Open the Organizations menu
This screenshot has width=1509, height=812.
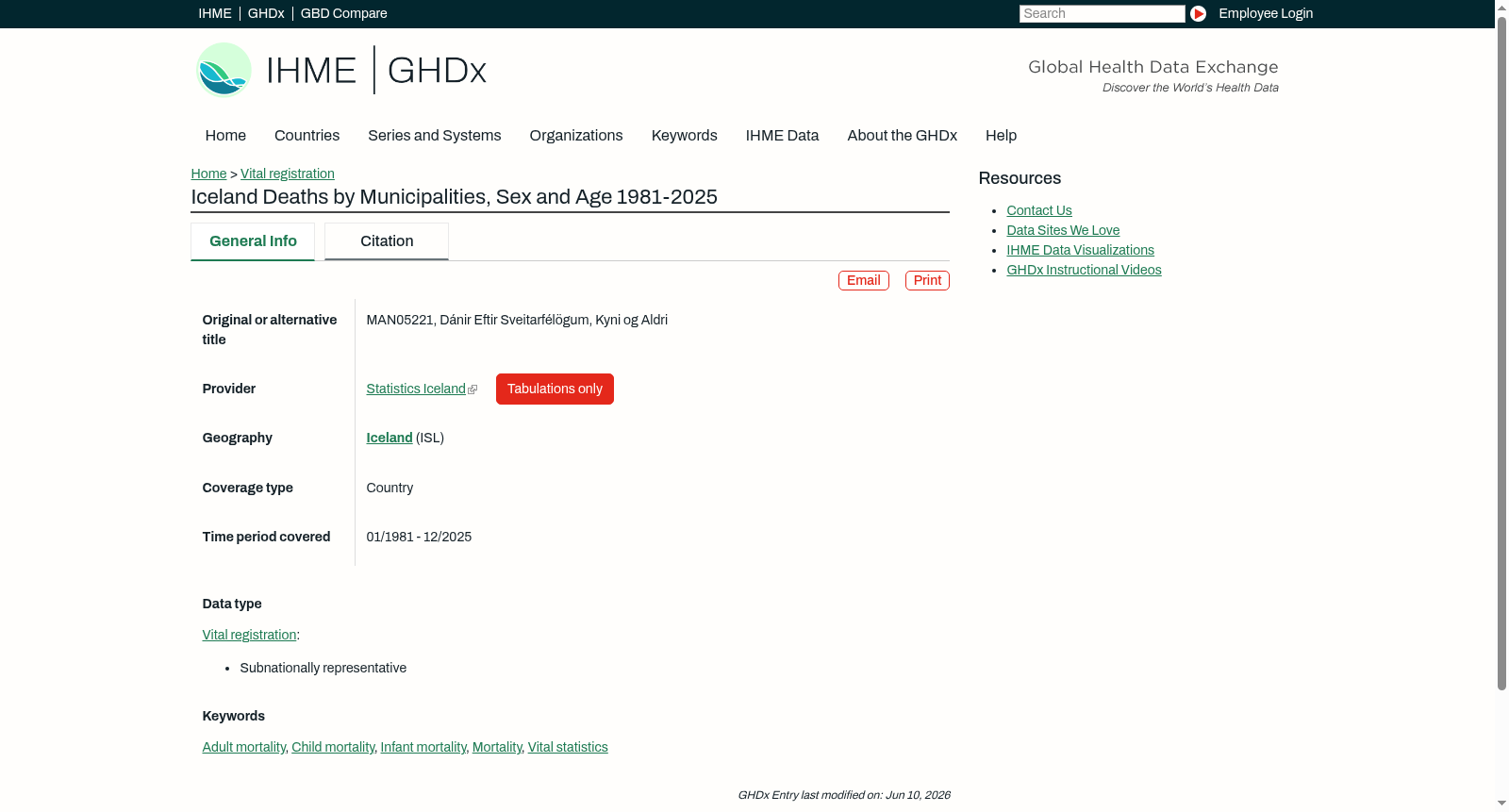coord(576,136)
